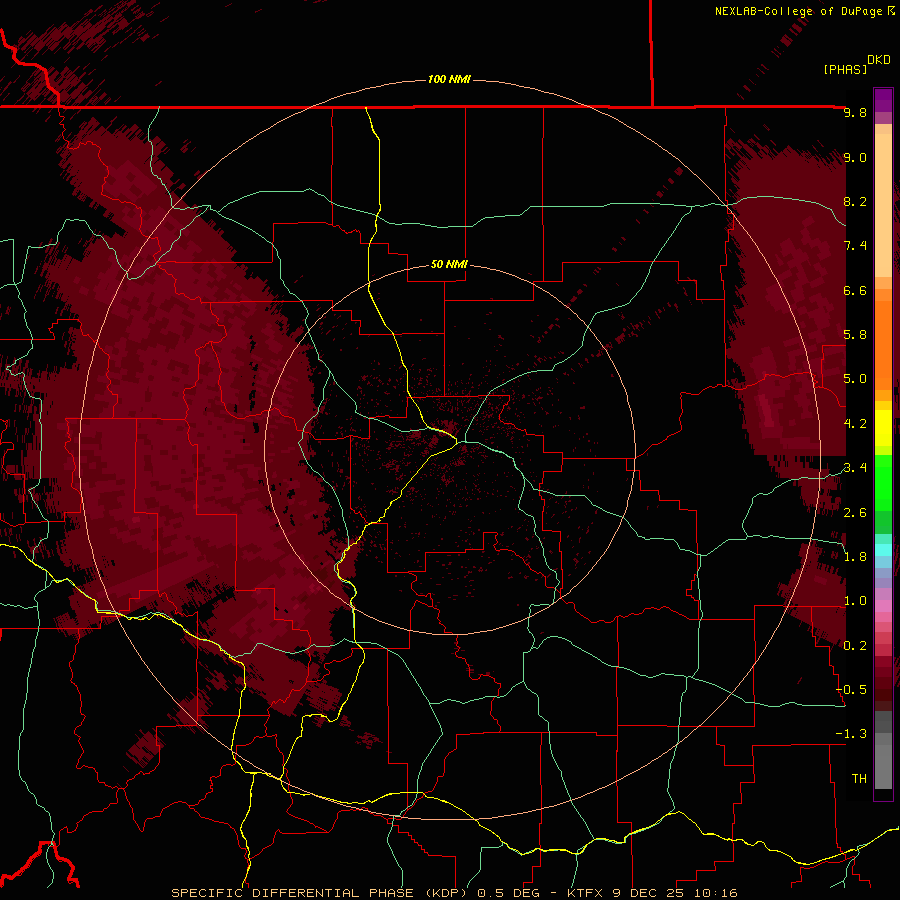Viewport: 900px width, 900px height.
Task: Click the 50 NMI range ring label
Action: (x=449, y=264)
